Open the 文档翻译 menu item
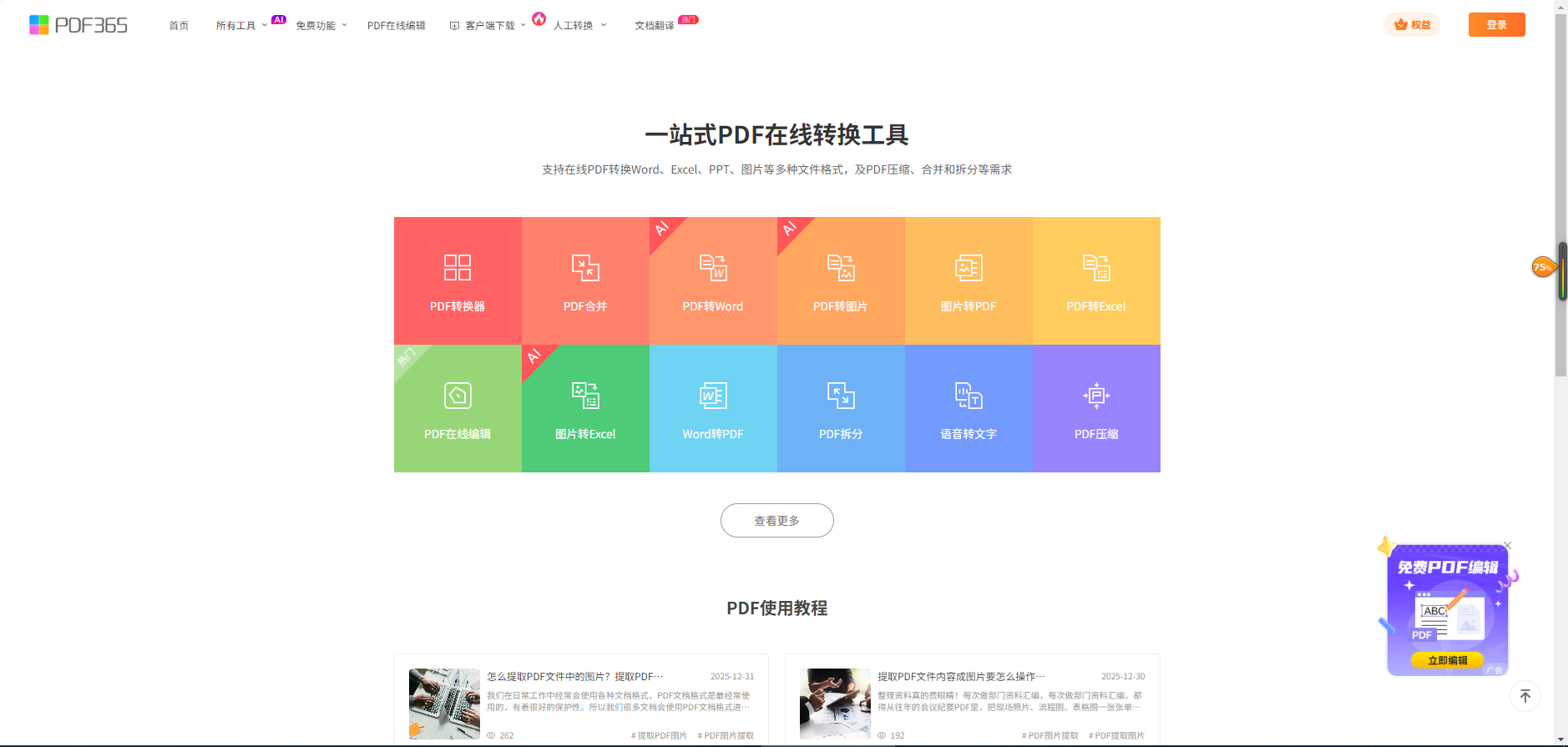The height and width of the screenshot is (747, 1568). coord(654,26)
